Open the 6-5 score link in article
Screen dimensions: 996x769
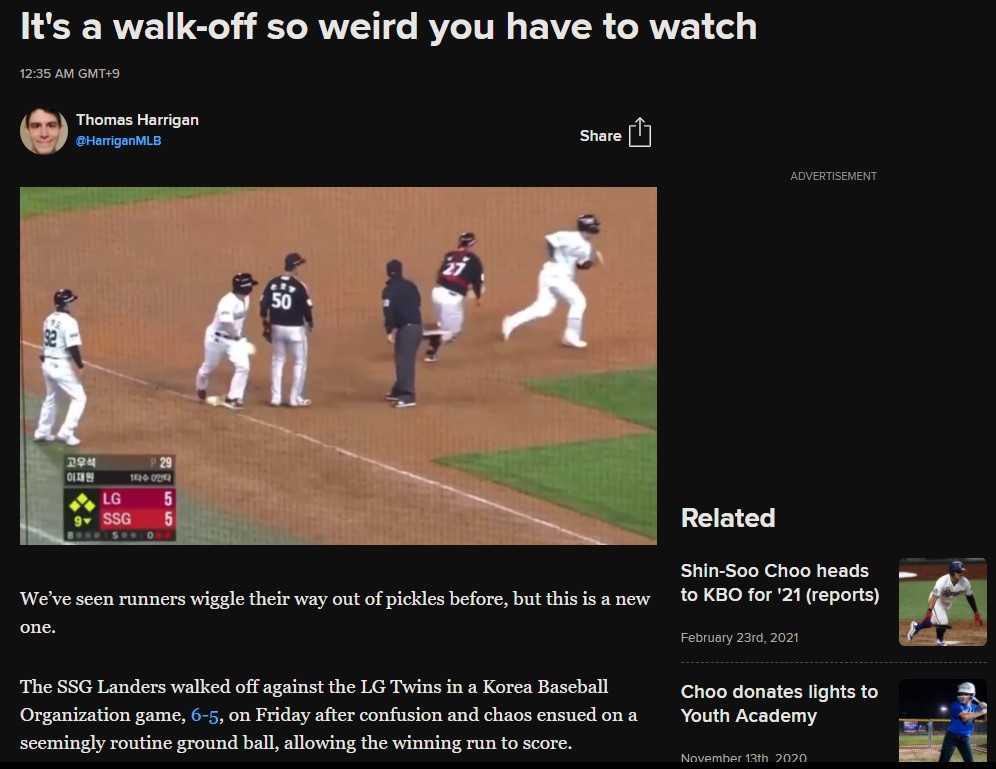[205, 715]
